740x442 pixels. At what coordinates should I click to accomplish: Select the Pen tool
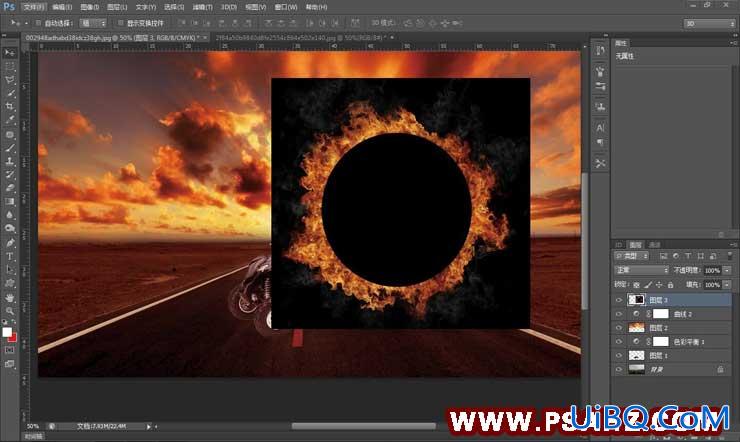click(x=9, y=243)
